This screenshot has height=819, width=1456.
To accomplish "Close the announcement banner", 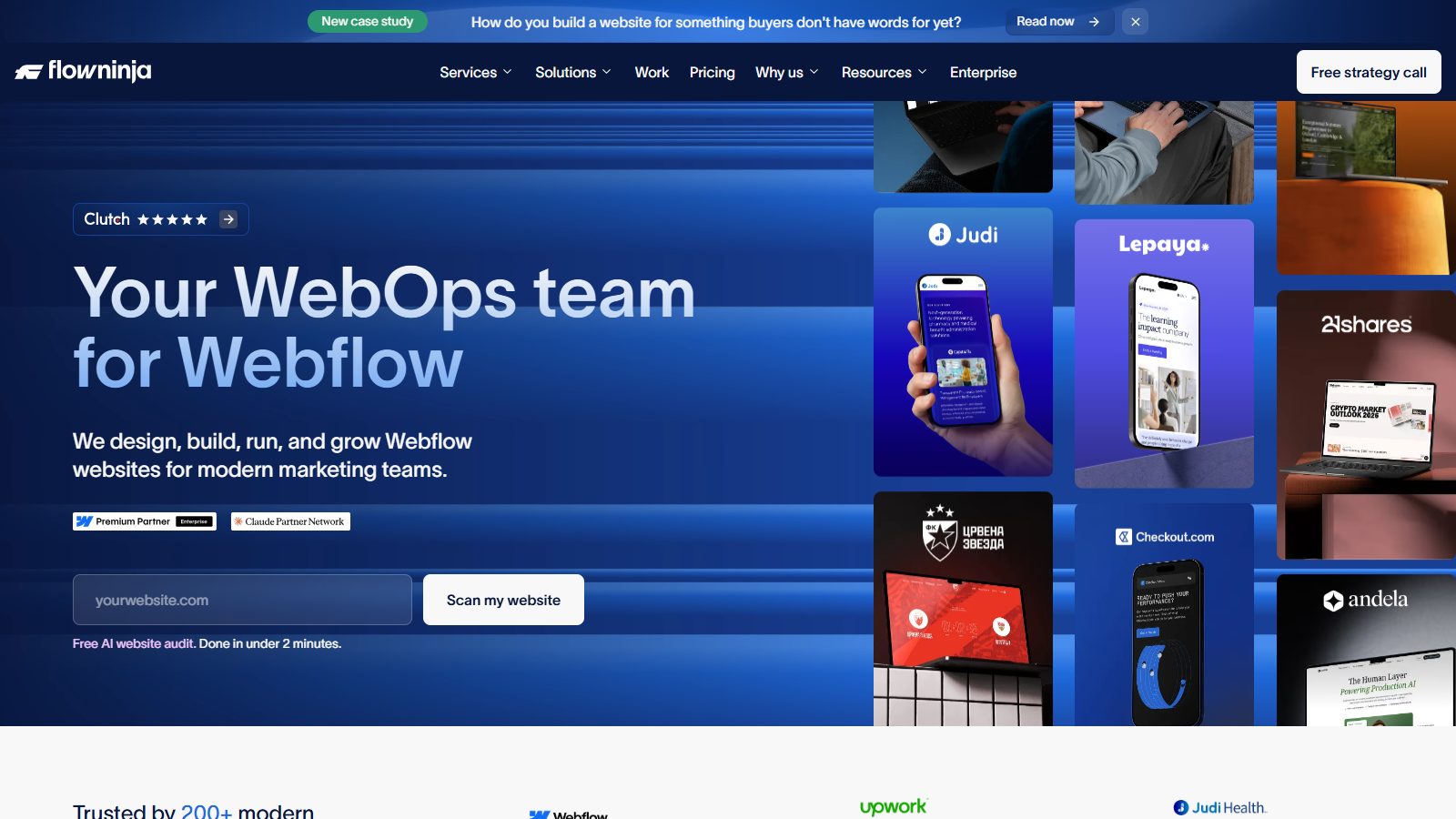I will (1136, 22).
